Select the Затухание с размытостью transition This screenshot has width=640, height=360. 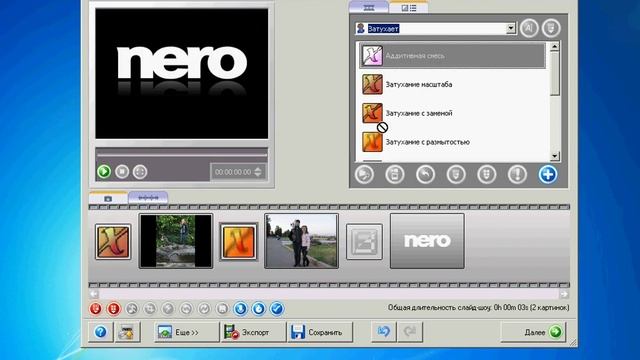pyautogui.click(x=452, y=142)
